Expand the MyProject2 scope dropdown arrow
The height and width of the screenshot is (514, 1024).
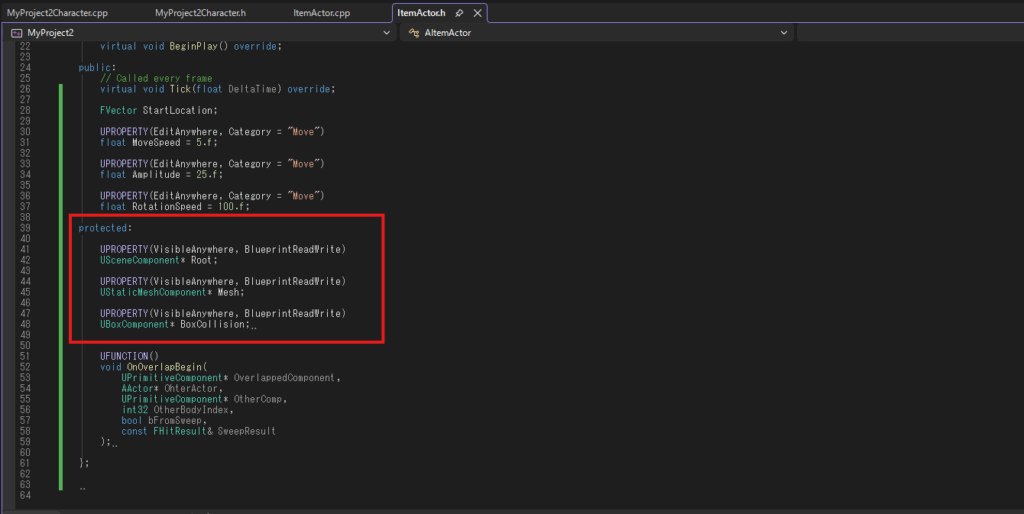[387, 33]
